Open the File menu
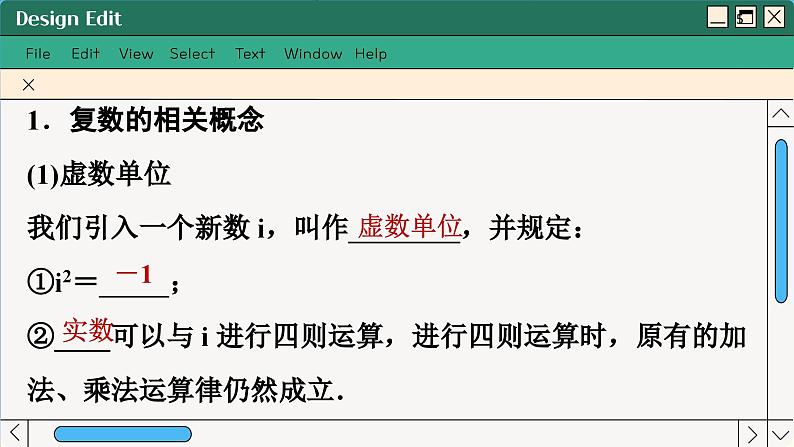The width and height of the screenshot is (794, 447). point(38,54)
